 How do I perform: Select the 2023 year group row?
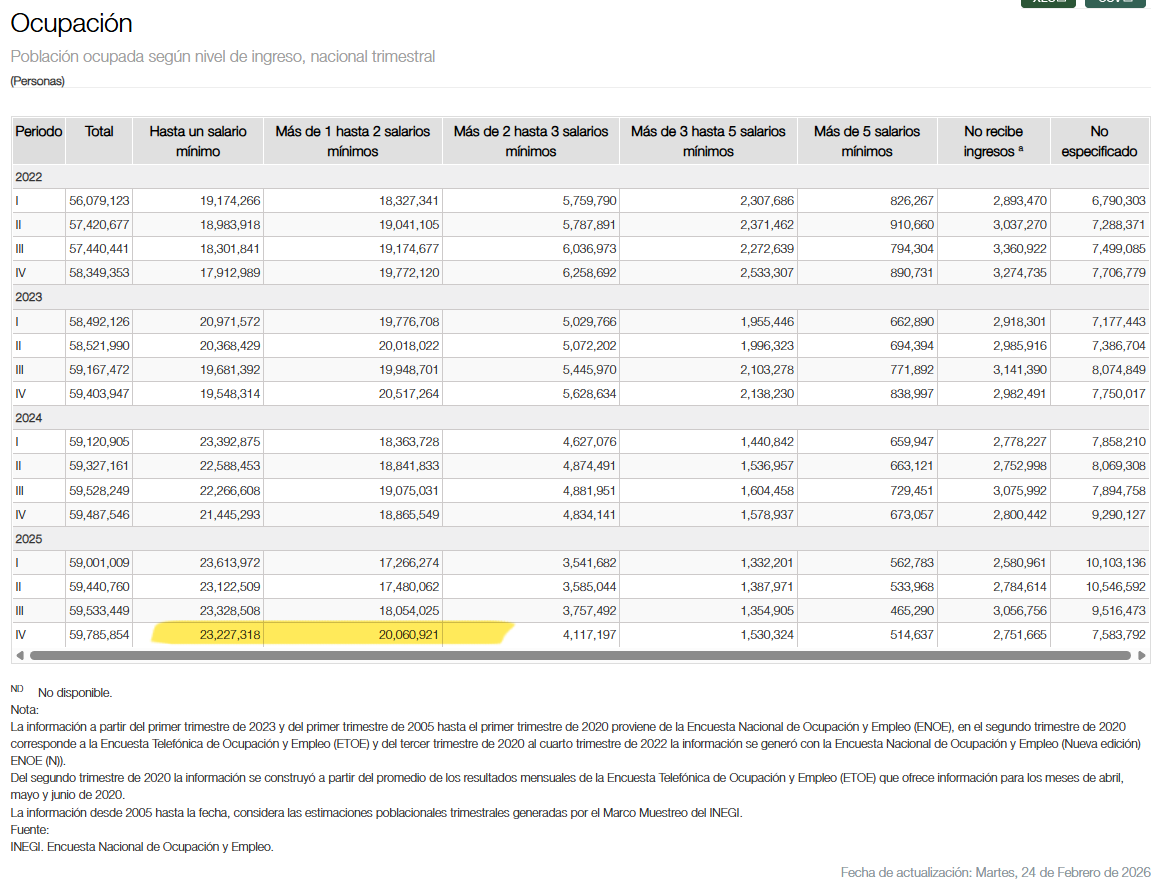(581, 297)
